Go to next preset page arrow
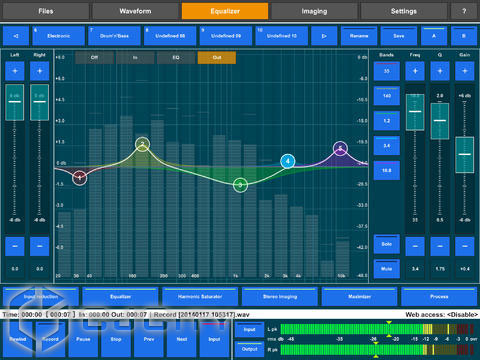The image size is (480, 360). coord(324,36)
